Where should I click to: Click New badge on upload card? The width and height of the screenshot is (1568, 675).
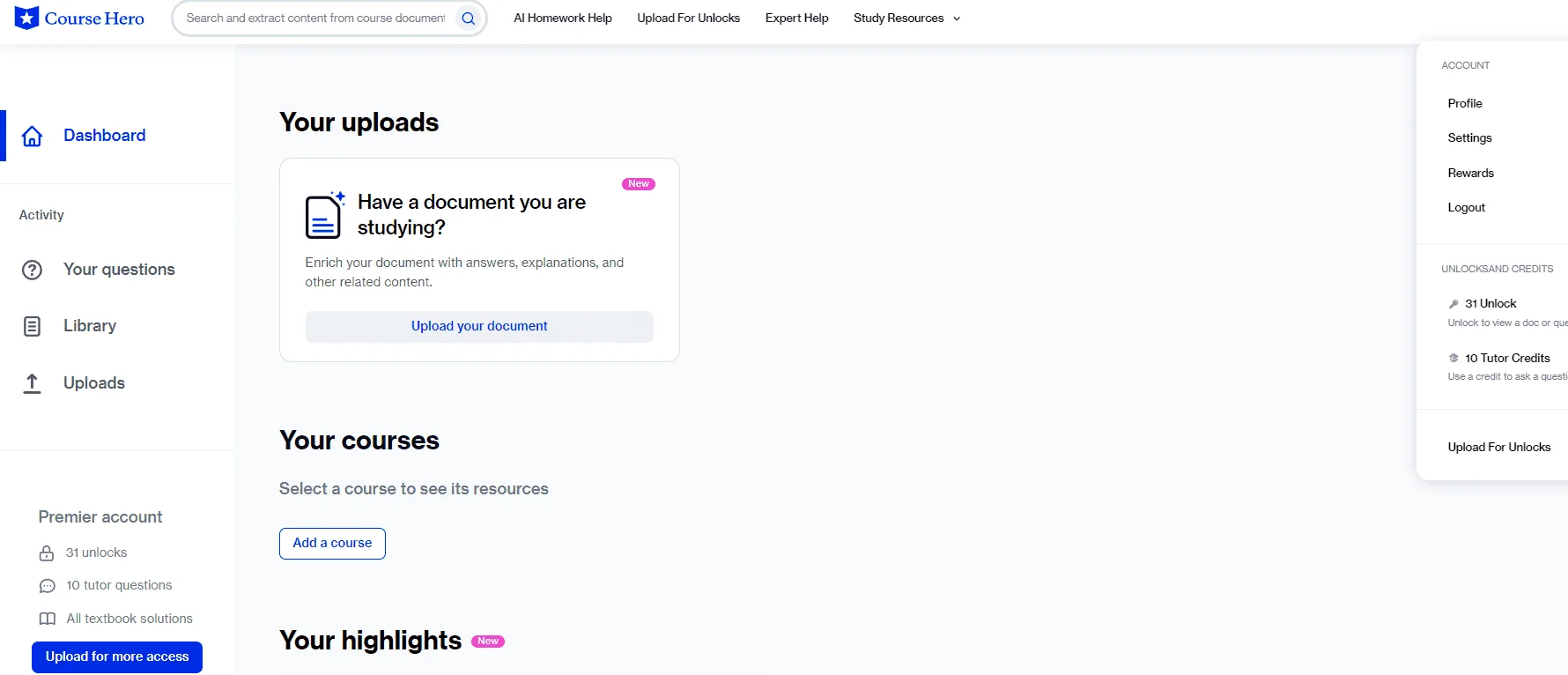coord(639,184)
